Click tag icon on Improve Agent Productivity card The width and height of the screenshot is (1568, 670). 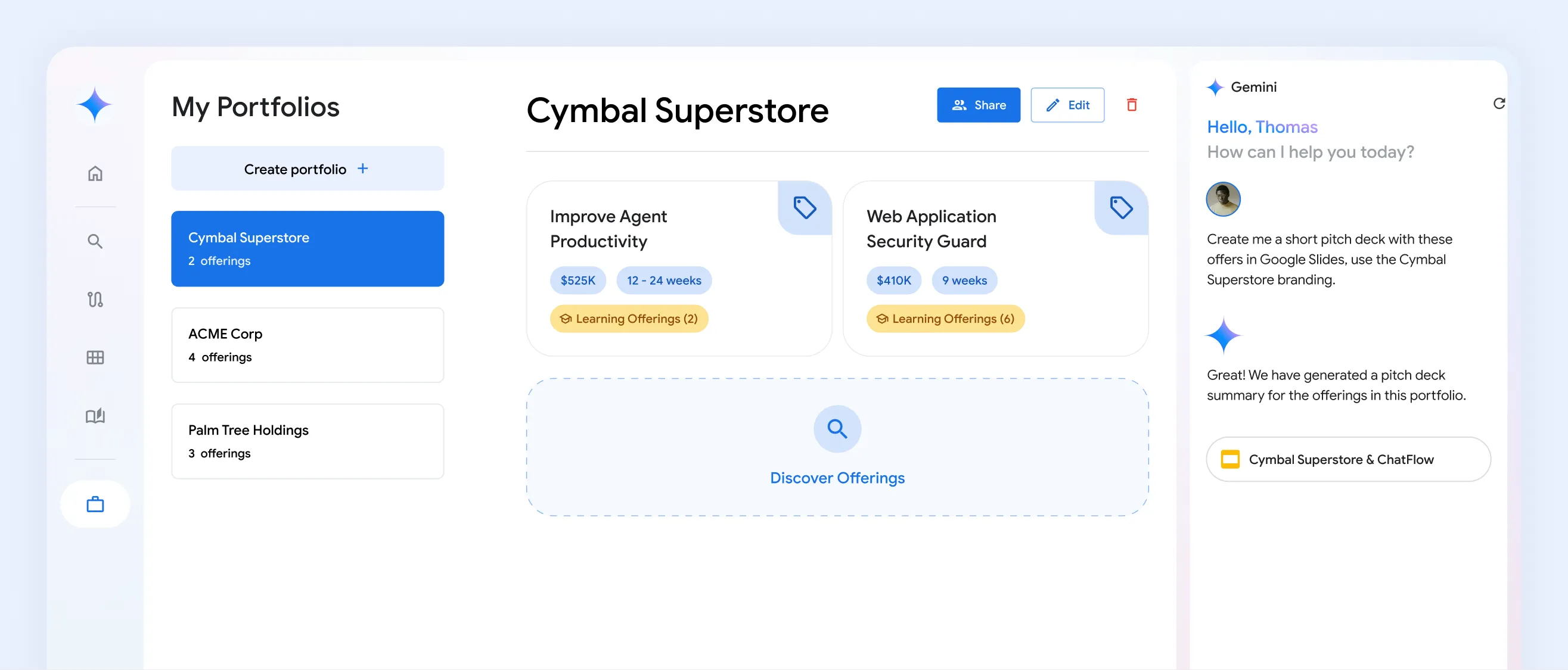coord(805,207)
